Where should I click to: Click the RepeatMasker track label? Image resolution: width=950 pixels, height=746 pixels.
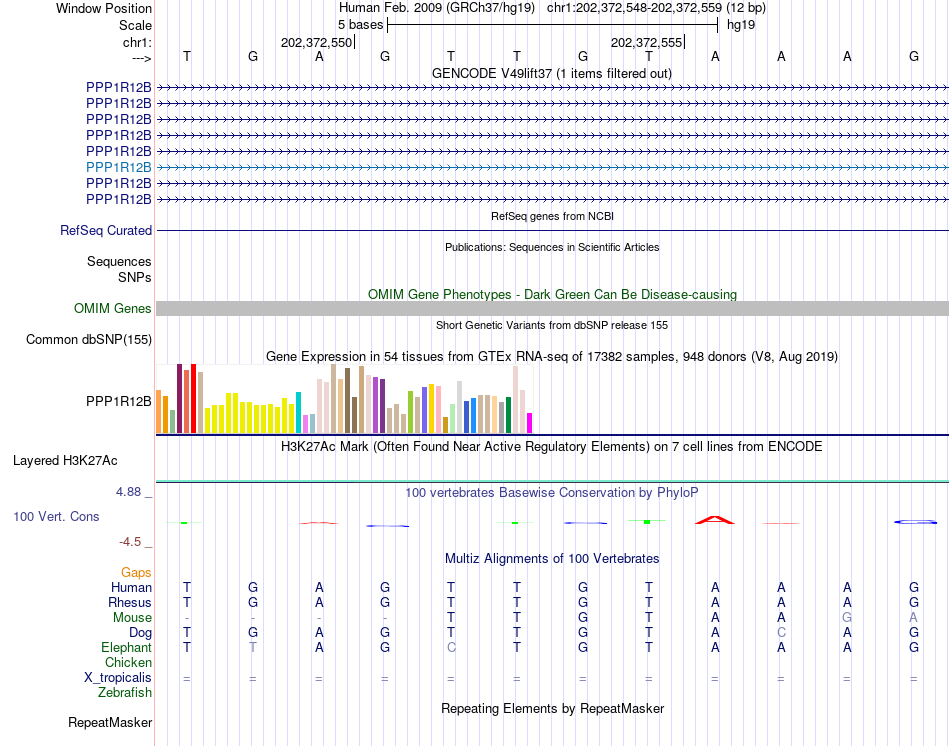click(x=110, y=722)
